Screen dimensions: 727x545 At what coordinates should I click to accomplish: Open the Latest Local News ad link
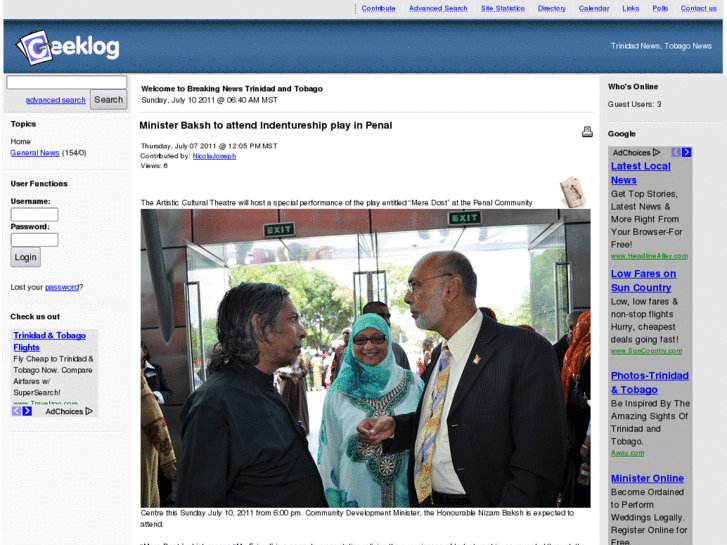(641, 173)
